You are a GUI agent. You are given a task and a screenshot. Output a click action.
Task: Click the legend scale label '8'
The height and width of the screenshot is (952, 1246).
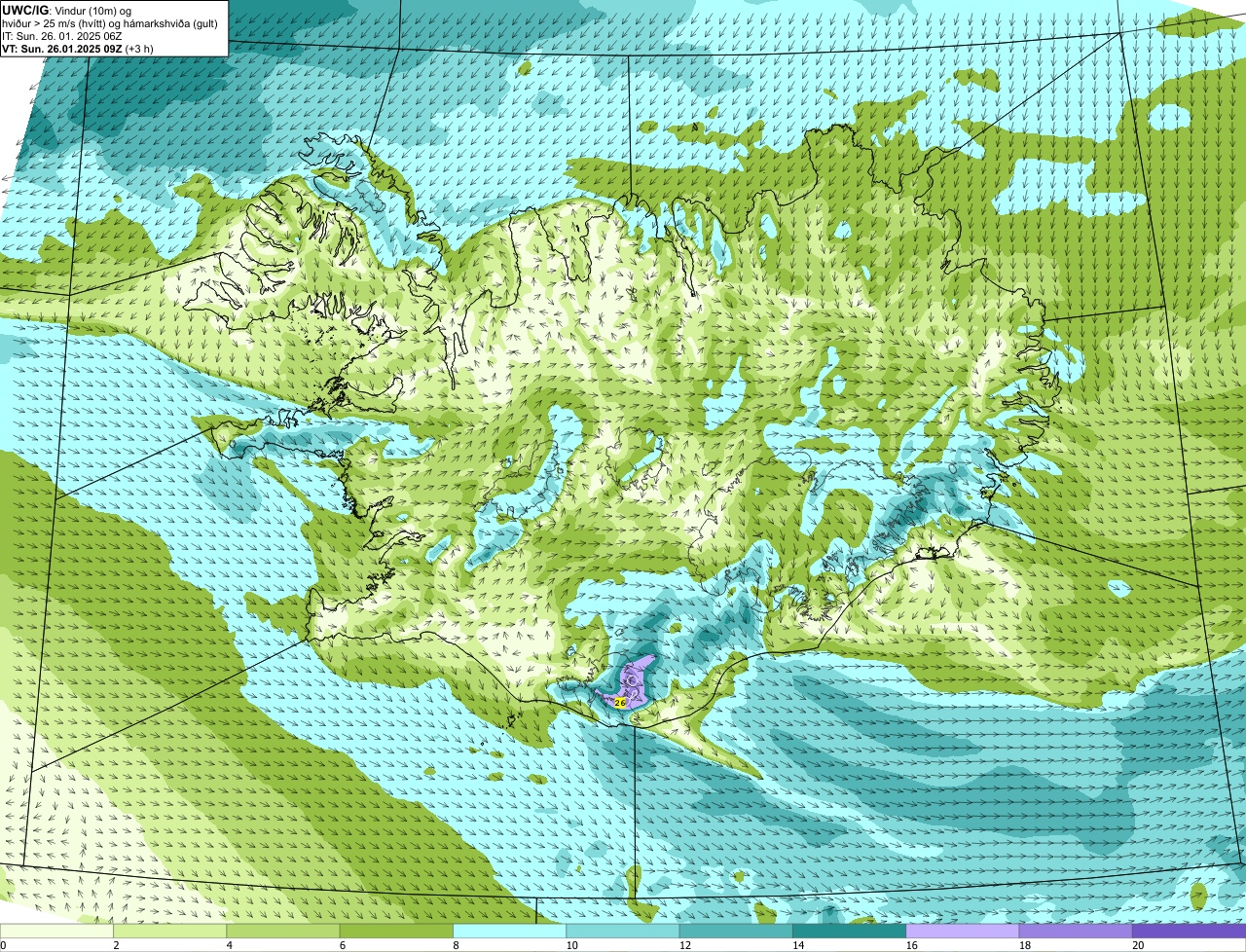coord(456,945)
